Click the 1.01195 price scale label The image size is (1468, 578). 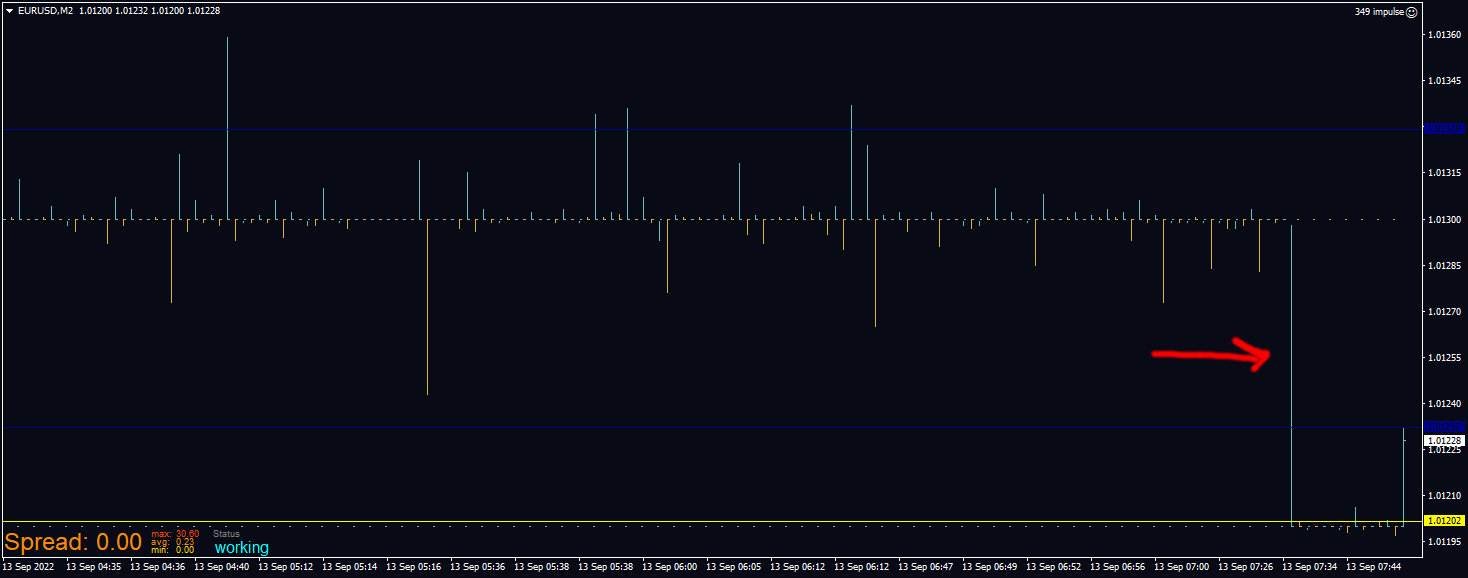1444,541
